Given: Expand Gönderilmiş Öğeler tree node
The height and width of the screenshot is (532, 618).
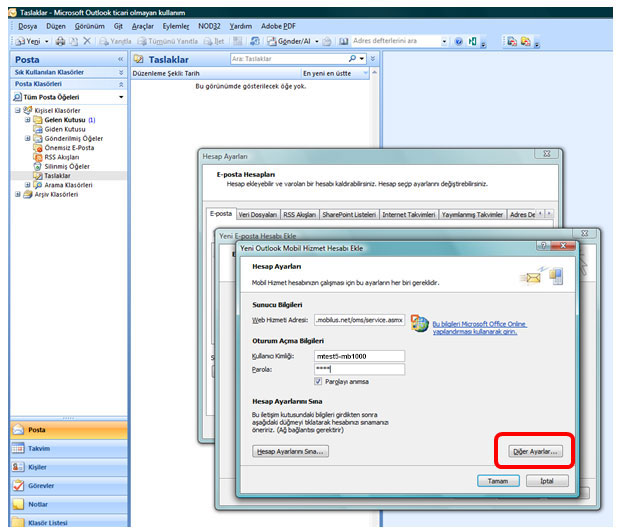Looking at the screenshot, I should tap(28, 138).
